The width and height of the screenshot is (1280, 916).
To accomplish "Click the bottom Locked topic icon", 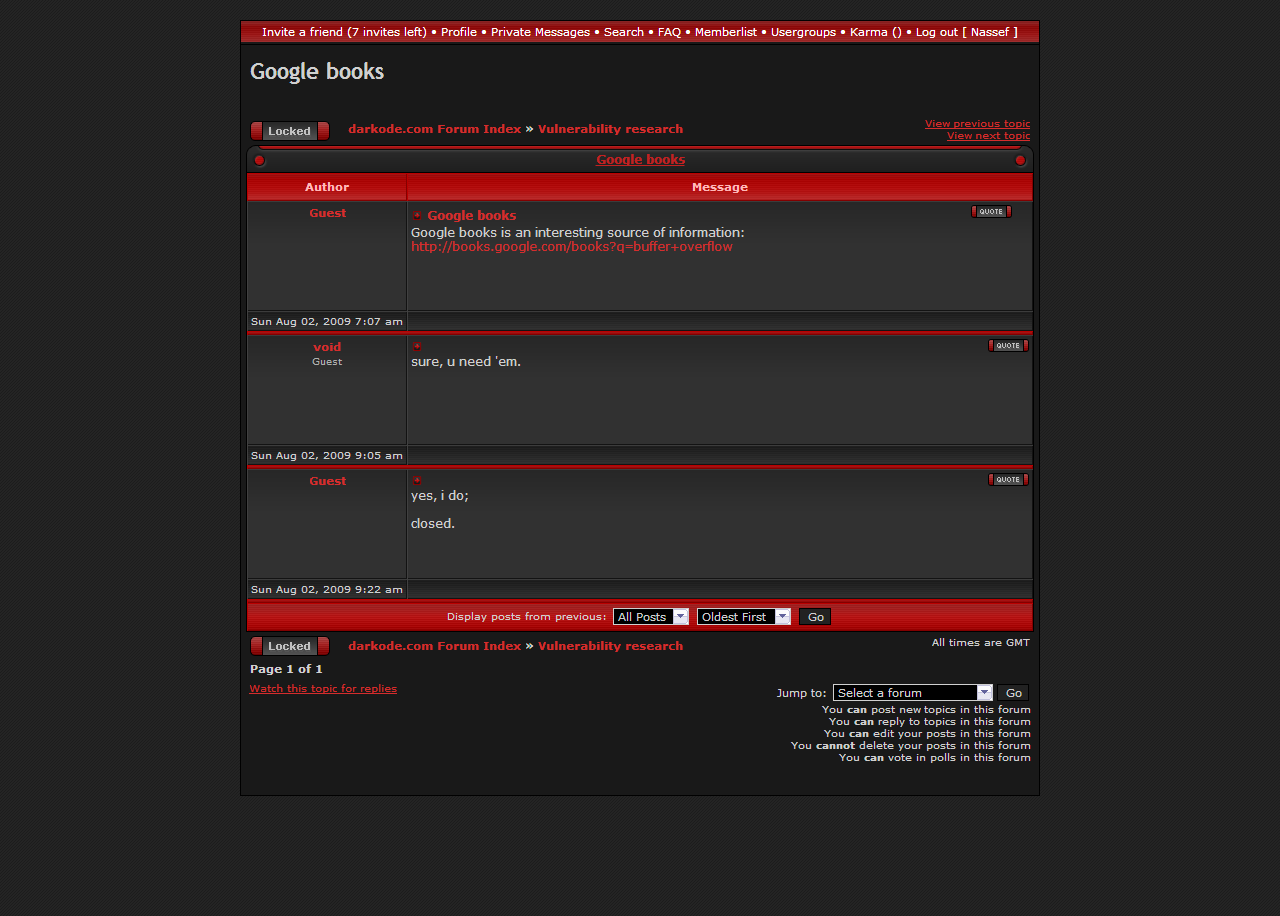I will pyautogui.click(x=289, y=646).
